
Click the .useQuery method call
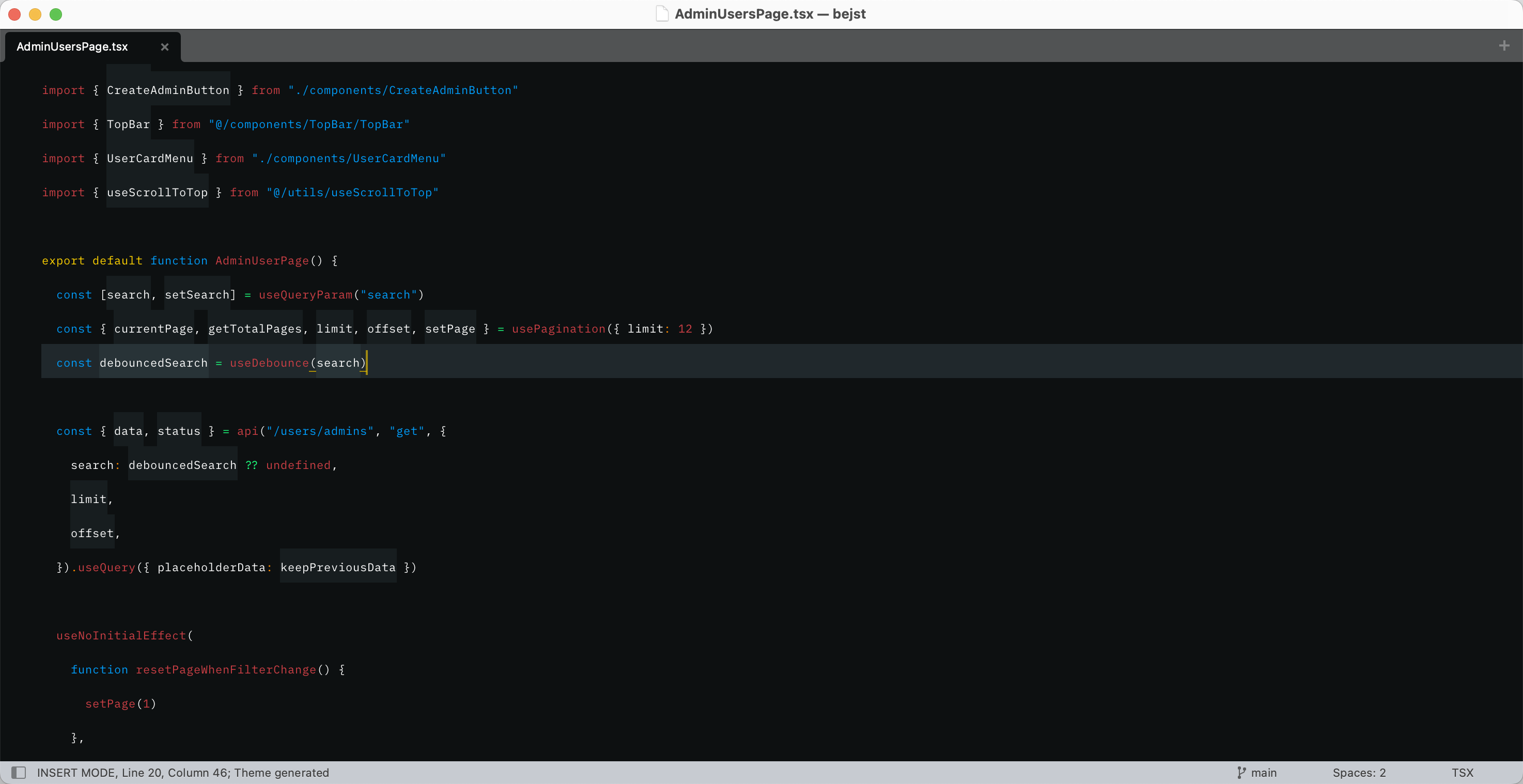[103, 567]
